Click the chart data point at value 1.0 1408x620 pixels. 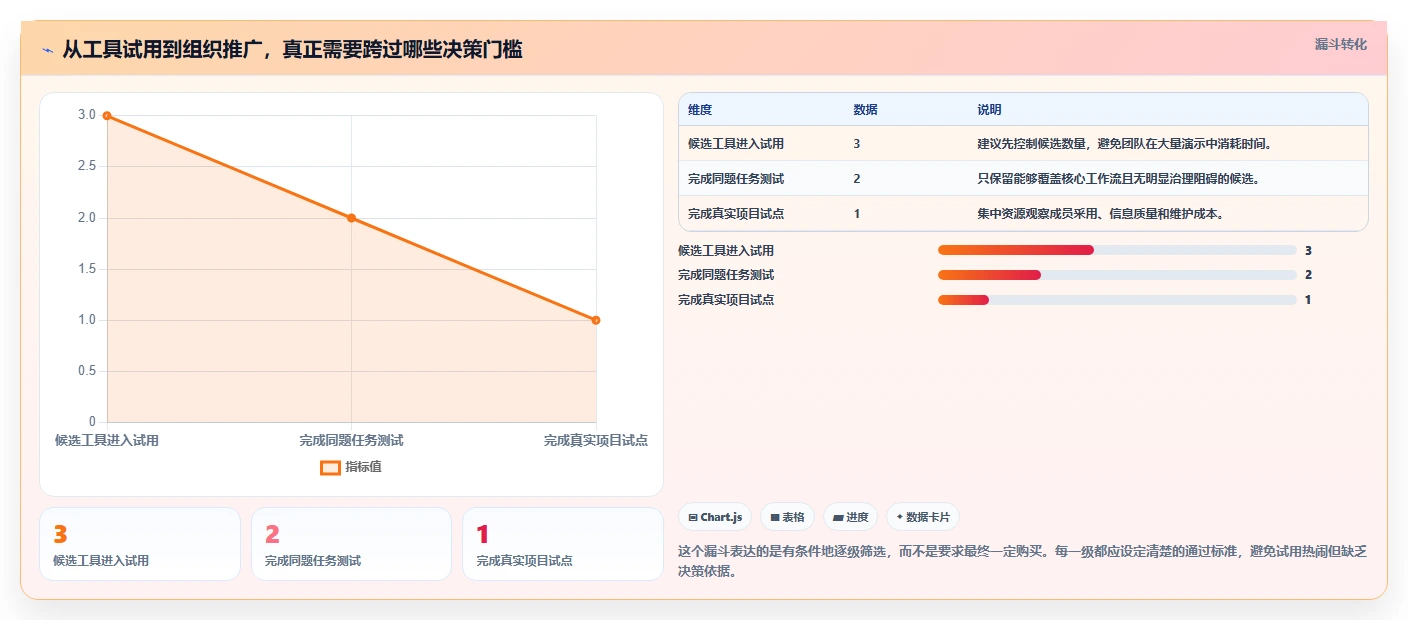[596, 320]
